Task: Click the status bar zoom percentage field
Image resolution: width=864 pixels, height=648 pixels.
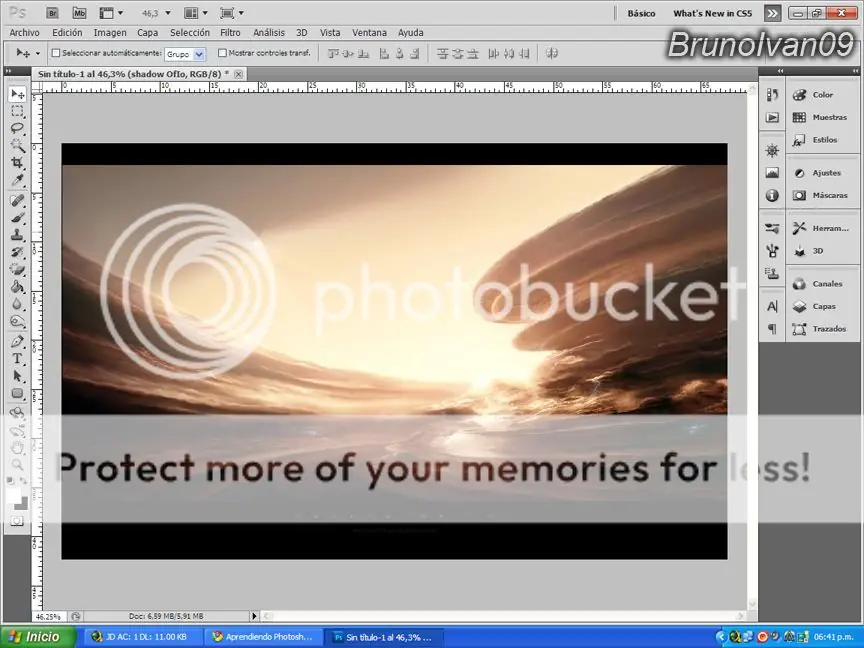Action: [48, 617]
